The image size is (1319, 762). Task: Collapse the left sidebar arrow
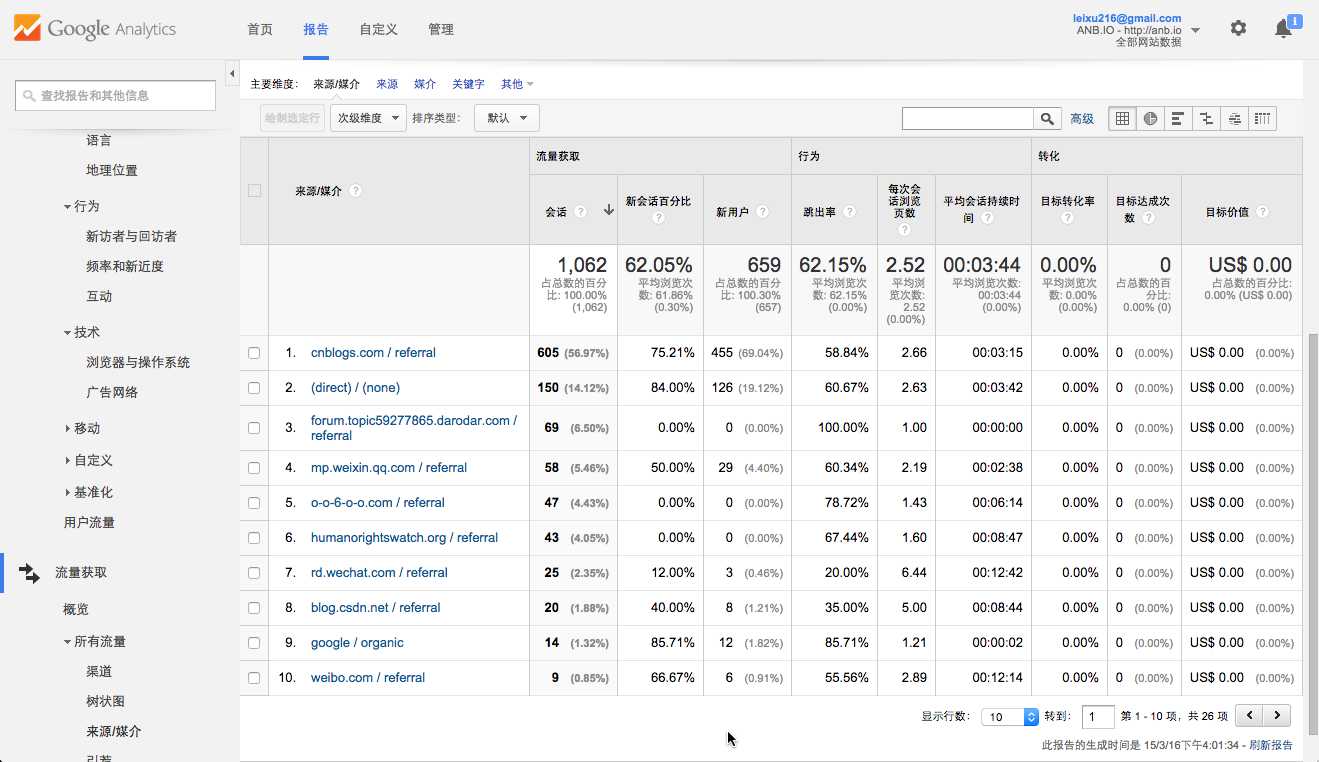pyautogui.click(x=232, y=73)
